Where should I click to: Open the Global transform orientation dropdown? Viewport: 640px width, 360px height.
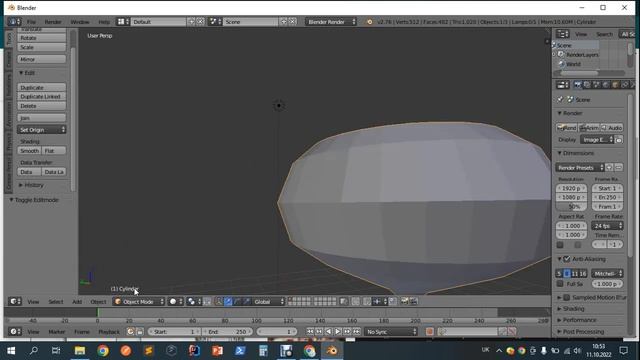tap(269, 302)
